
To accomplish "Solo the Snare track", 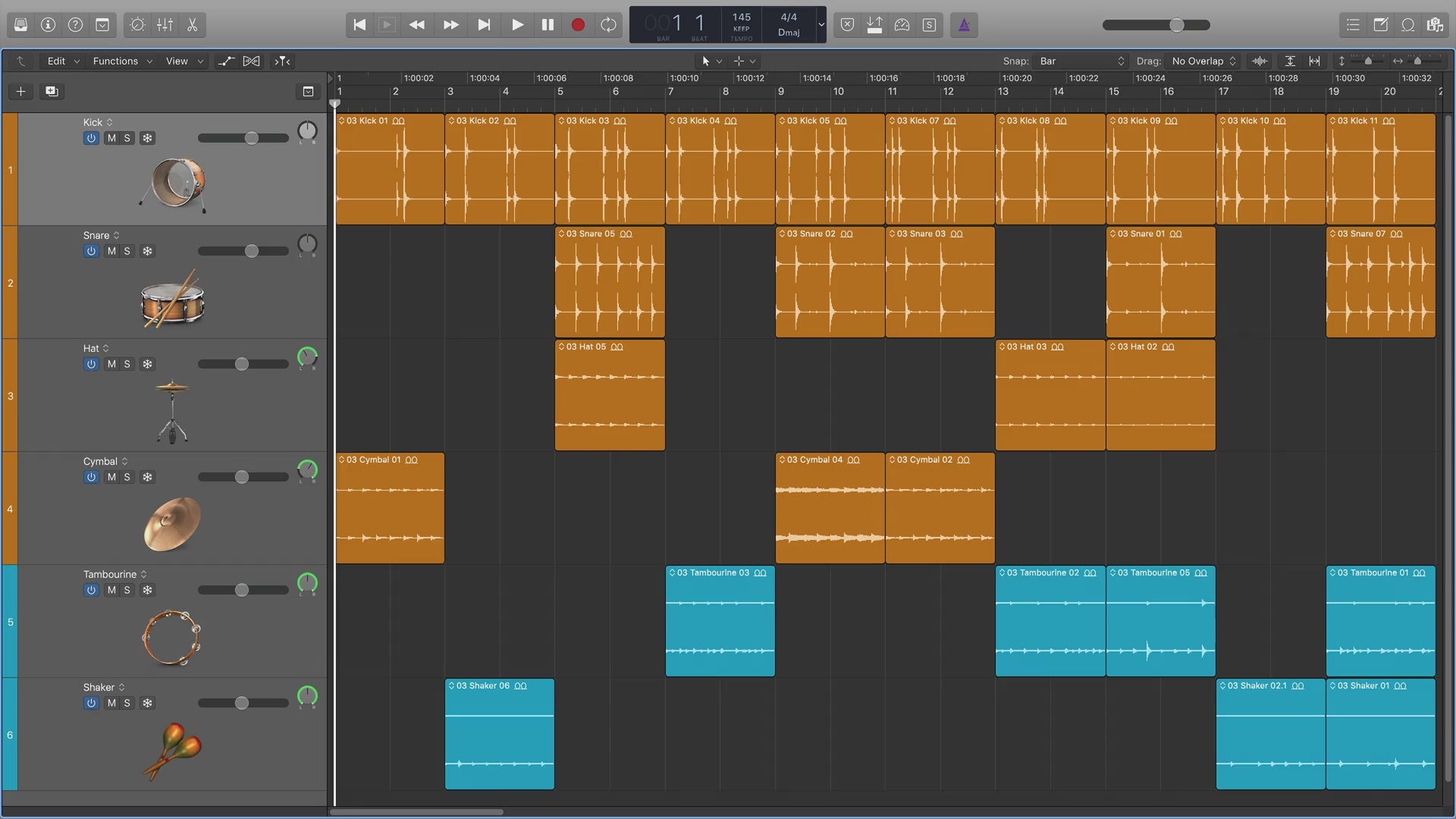I will pos(127,251).
